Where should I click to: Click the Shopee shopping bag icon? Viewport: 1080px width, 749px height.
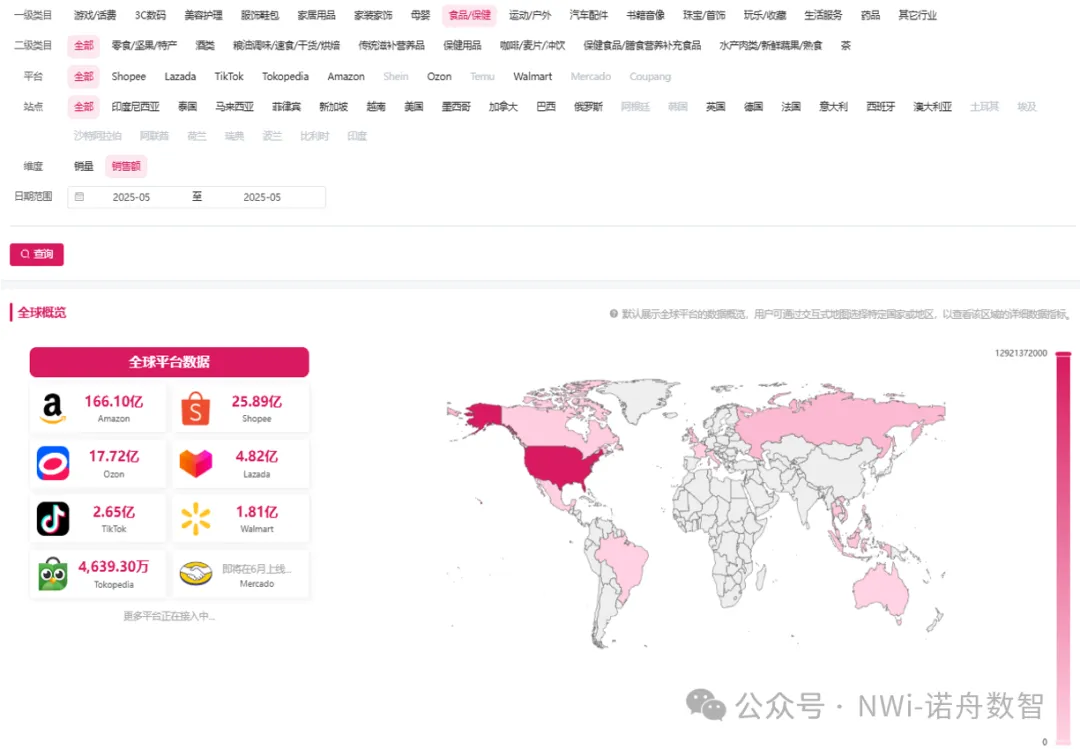[x=196, y=408]
